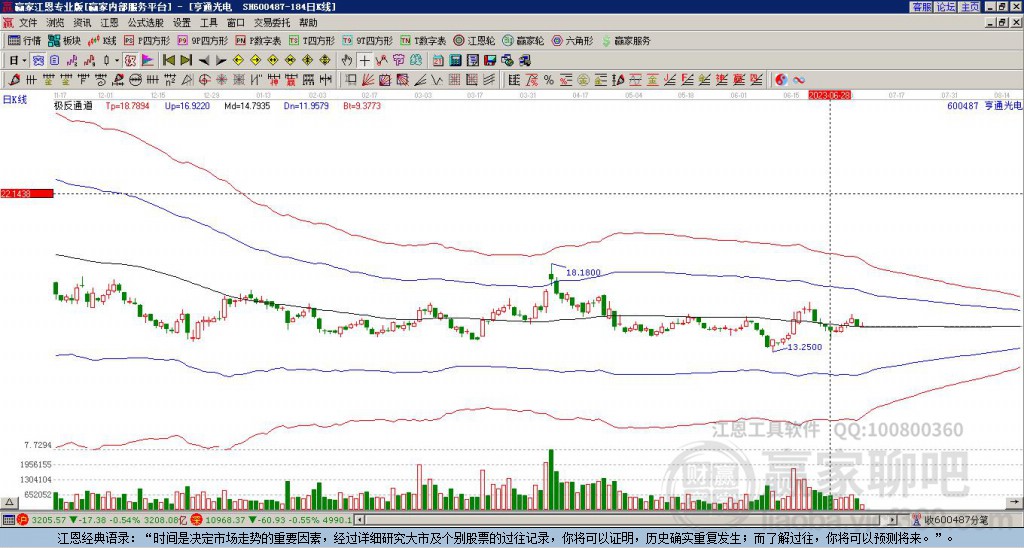Click the yin-yang icon
The image size is (1024, 548).
[781, 80]
